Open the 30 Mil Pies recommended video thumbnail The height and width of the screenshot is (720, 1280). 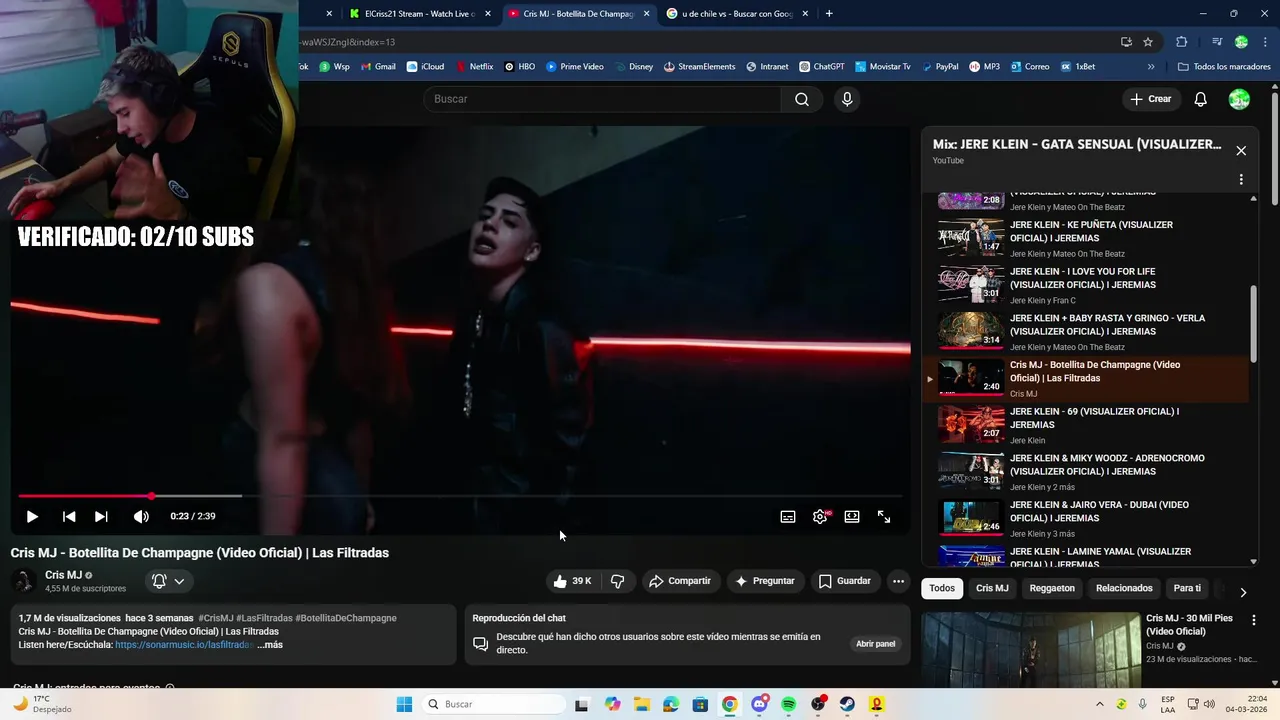[1031, 650]
